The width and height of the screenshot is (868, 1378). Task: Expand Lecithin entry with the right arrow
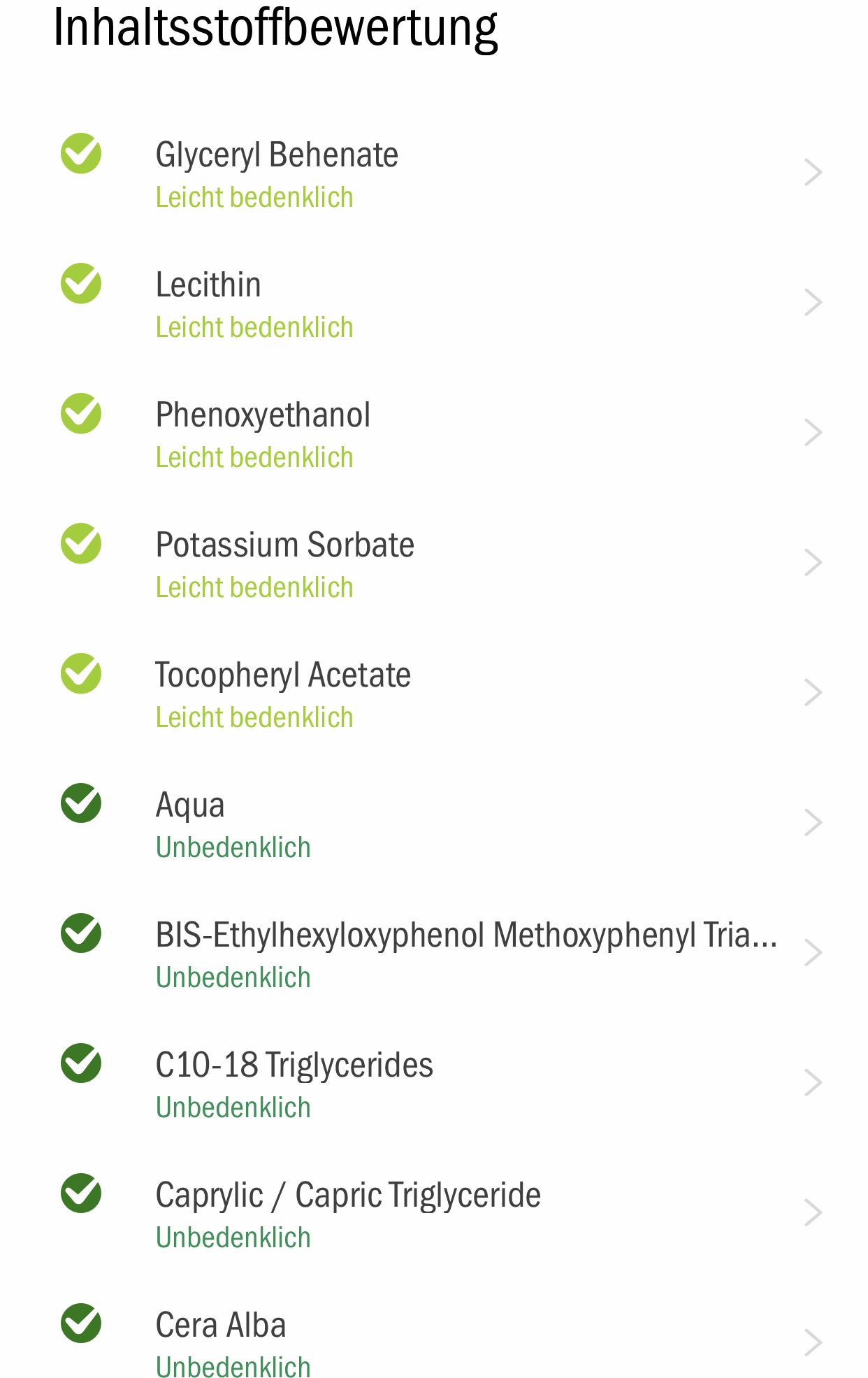[x=813, y=303]
